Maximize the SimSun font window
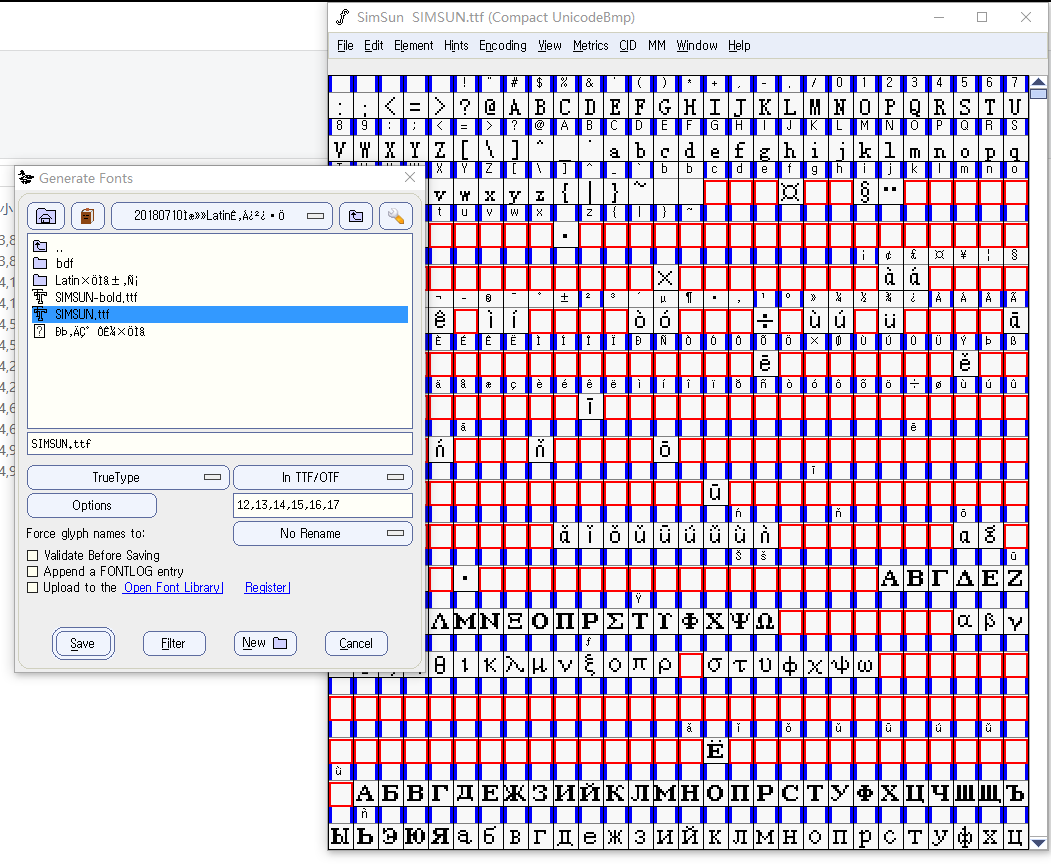The image size is (1051, 868). pos(982,17)
